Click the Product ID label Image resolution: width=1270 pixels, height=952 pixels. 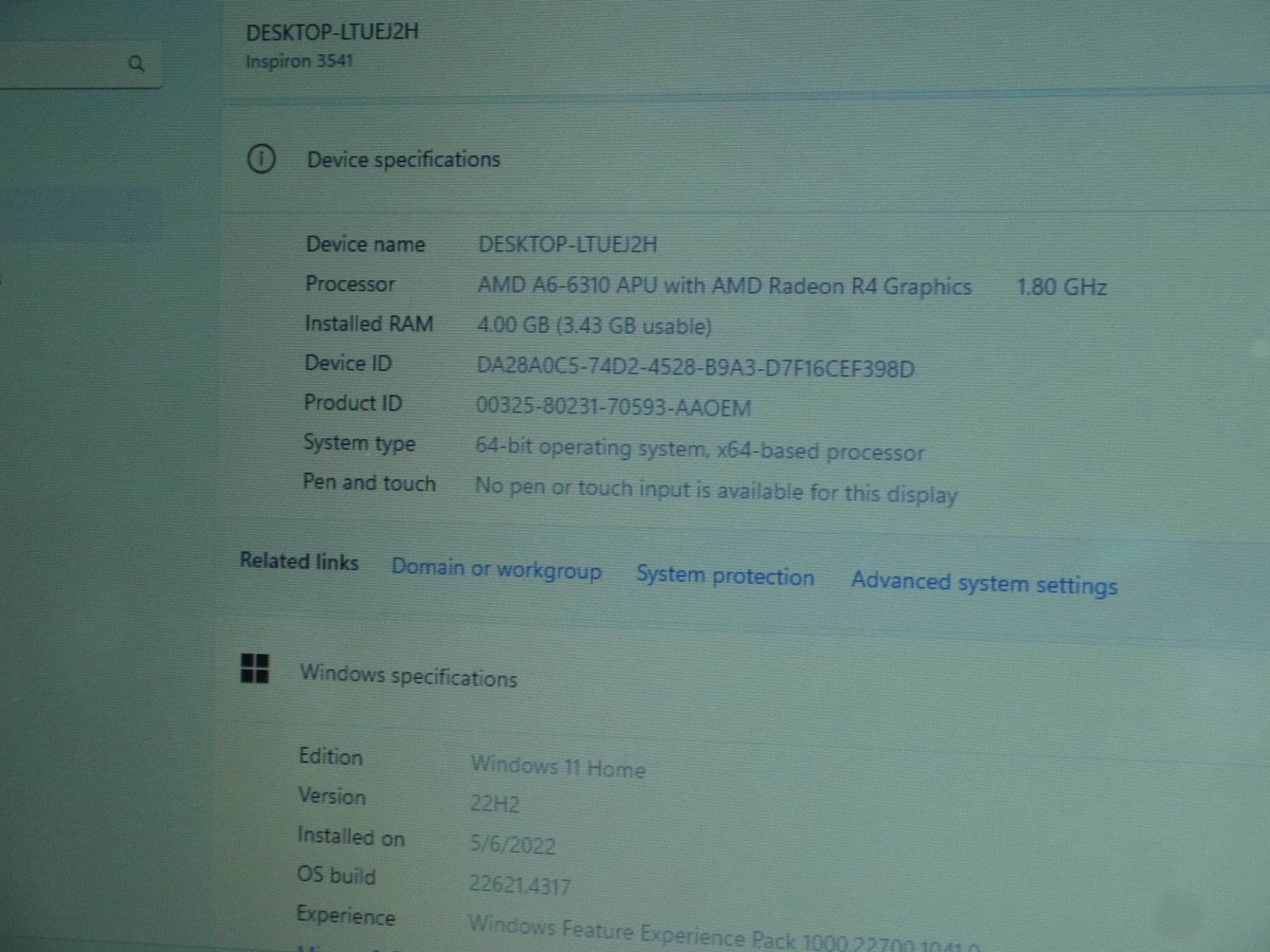(353, 402)
